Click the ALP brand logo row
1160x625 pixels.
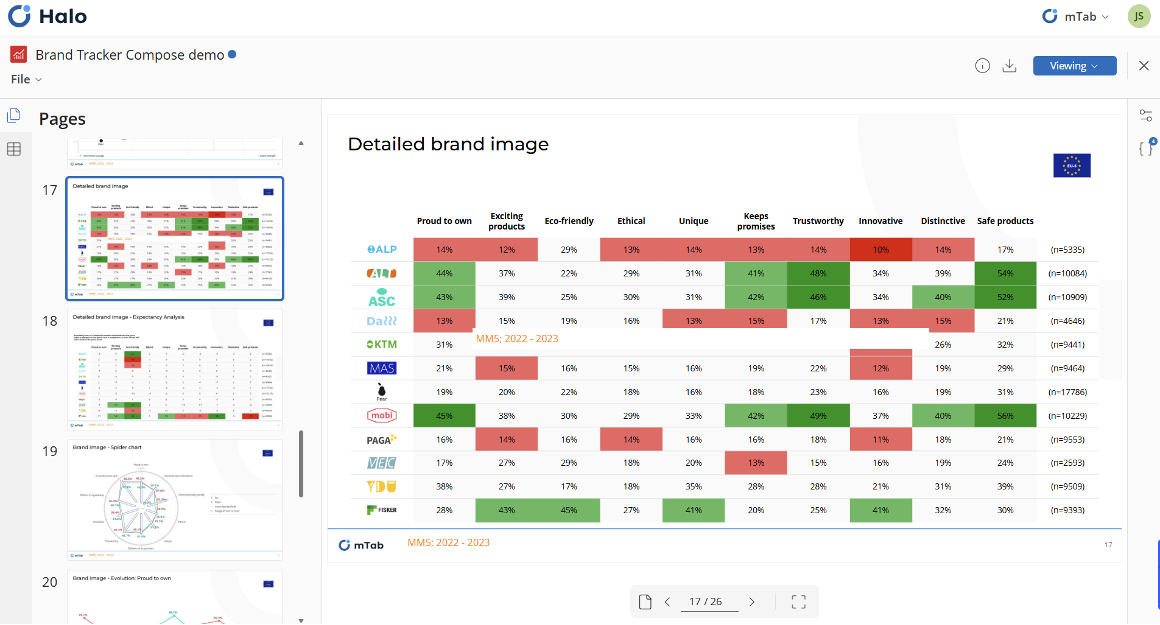point(382,249)
